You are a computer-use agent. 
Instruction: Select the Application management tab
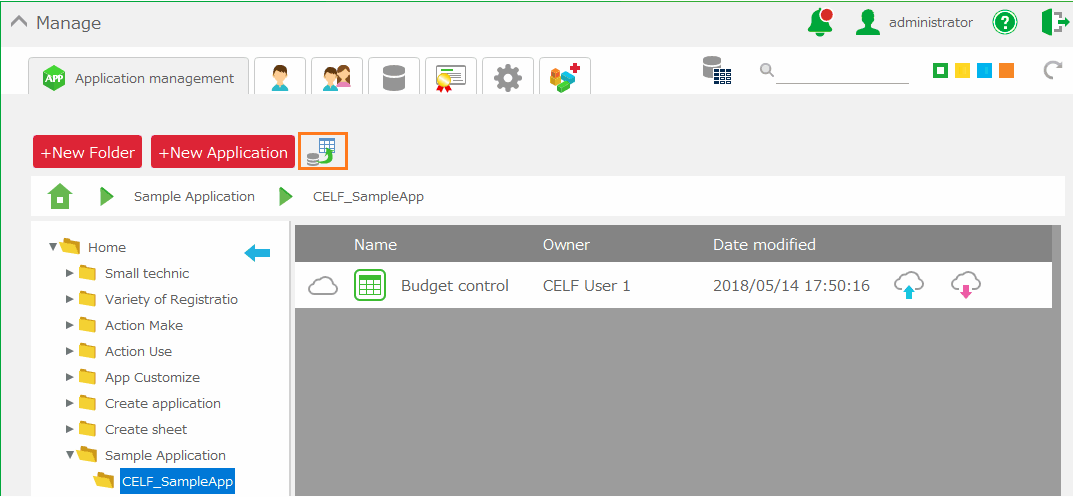tap(139, 78)
